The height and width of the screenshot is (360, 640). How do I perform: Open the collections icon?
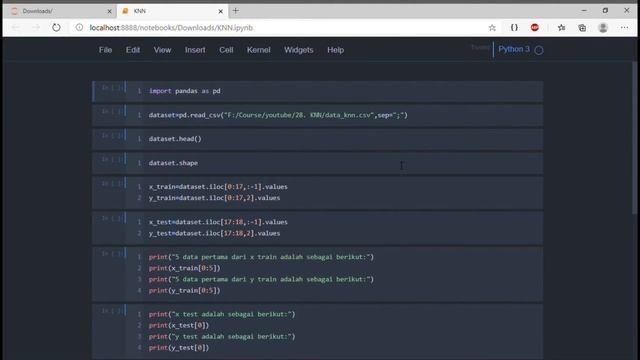(x=582, y=28)
